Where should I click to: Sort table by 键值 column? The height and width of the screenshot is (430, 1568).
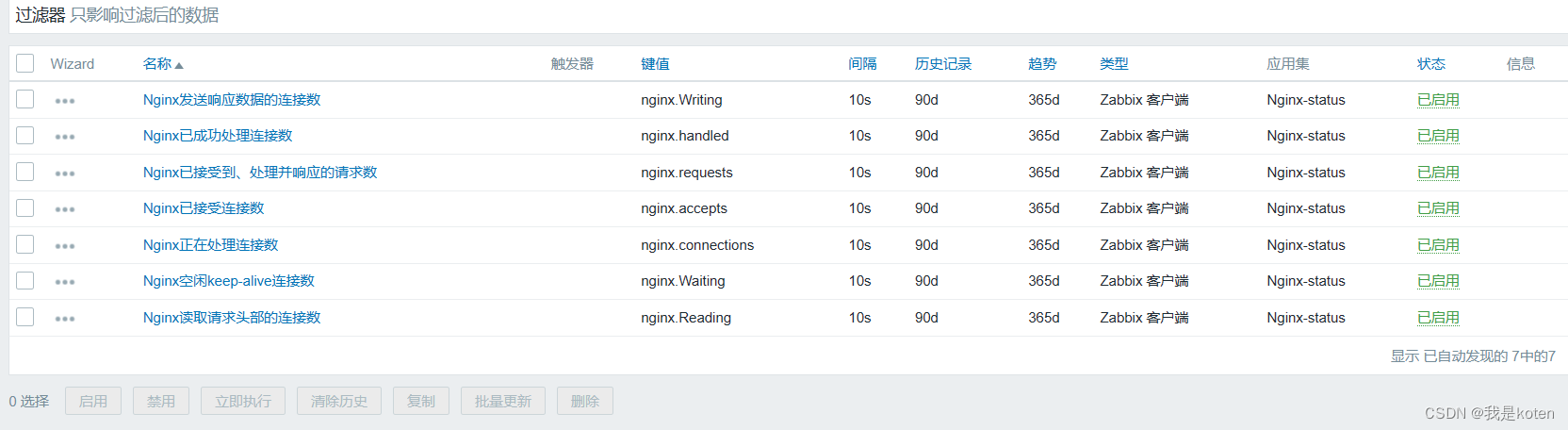pos(655,64)
